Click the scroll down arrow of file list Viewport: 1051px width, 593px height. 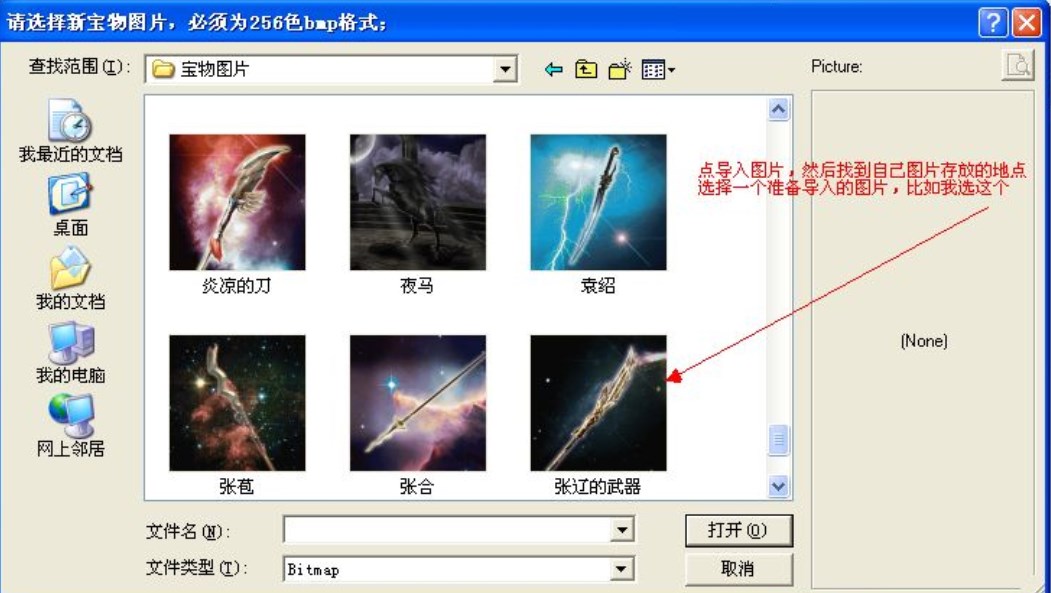pyautogui.click(x=778, y=485)
